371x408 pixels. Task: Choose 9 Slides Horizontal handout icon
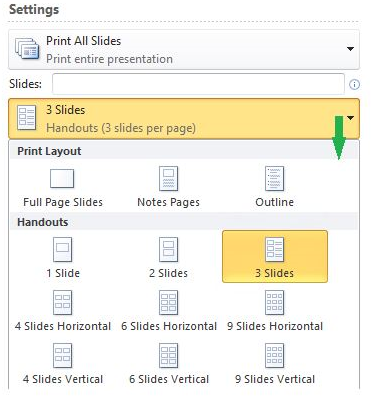coord(274,303)
